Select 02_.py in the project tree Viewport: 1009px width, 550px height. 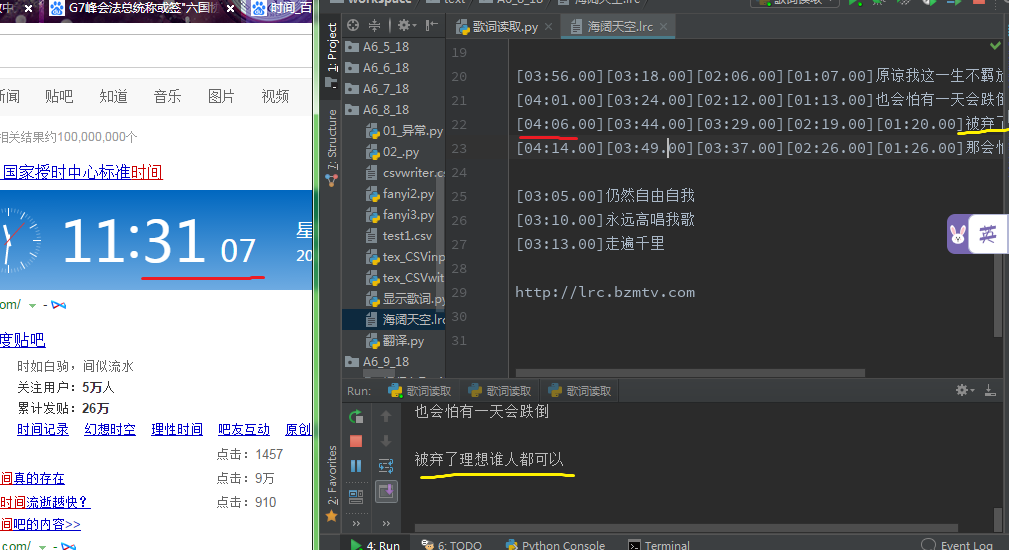click(x=393, y=152)
